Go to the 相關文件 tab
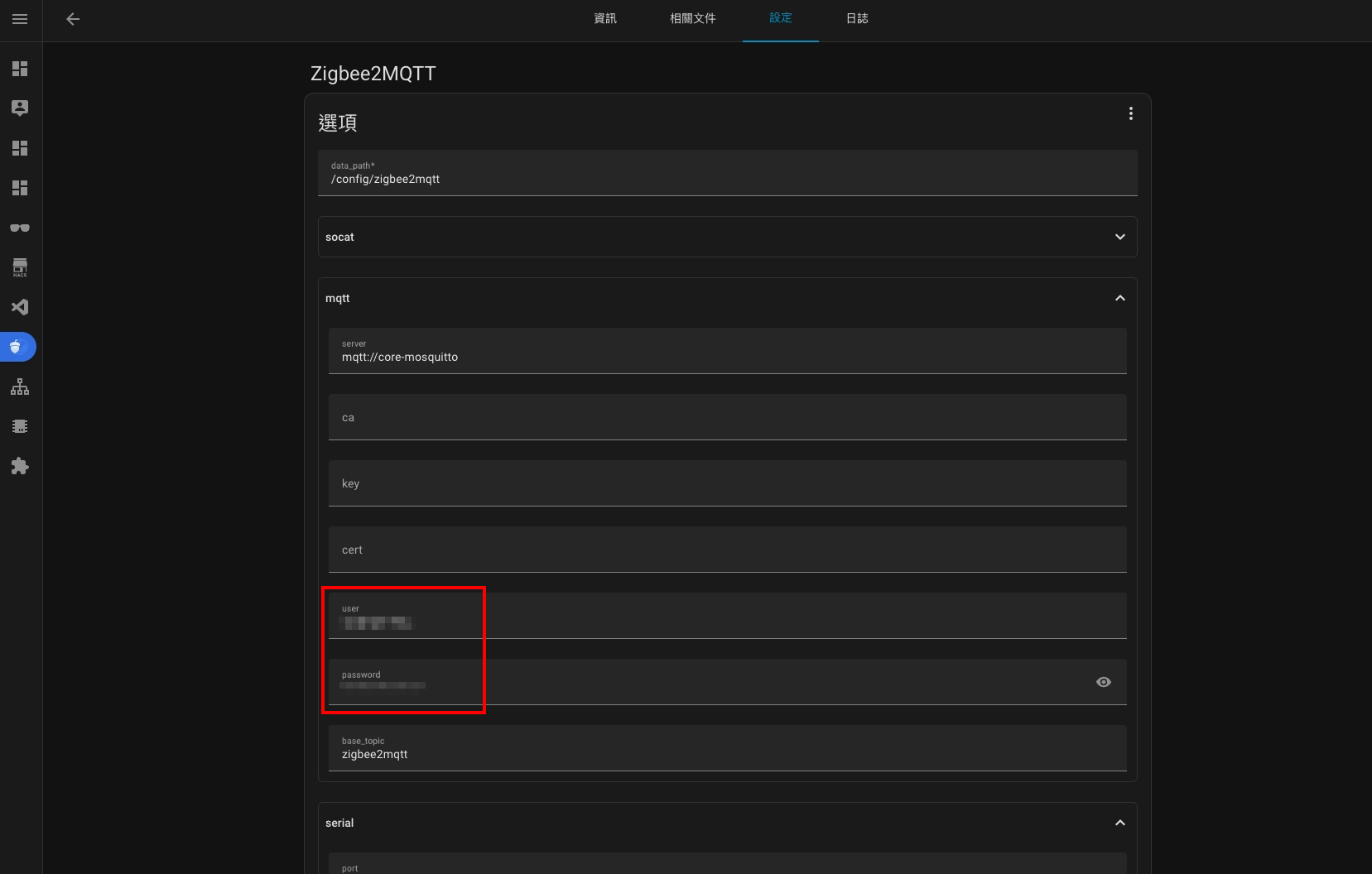Screen dimensions: 1372x874 [x=692, y=18]
